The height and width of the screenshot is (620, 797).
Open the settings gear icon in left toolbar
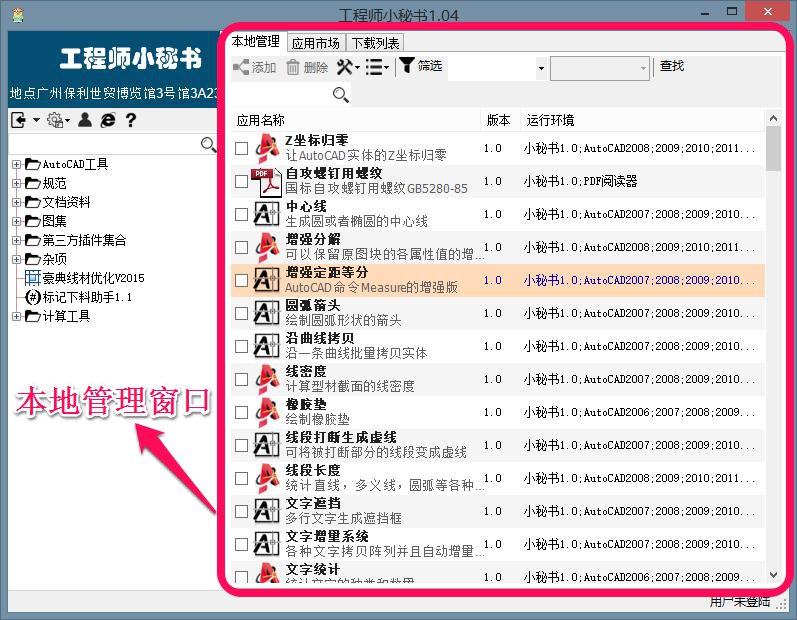[x=54, y=120]
